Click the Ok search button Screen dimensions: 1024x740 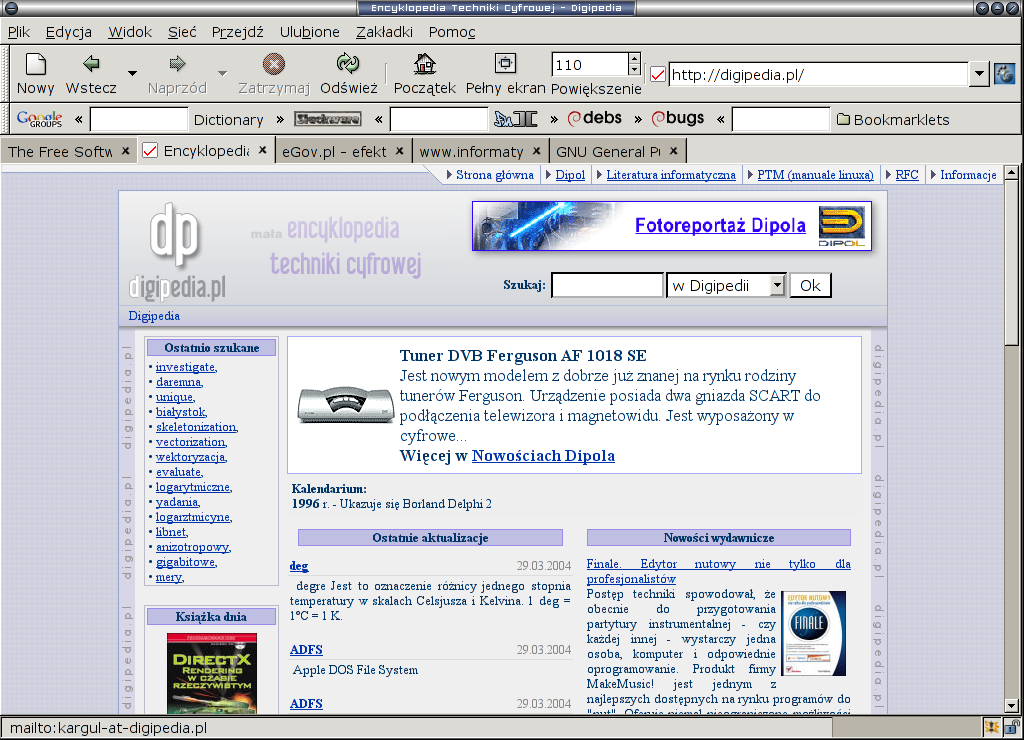(x=810, y=285)
